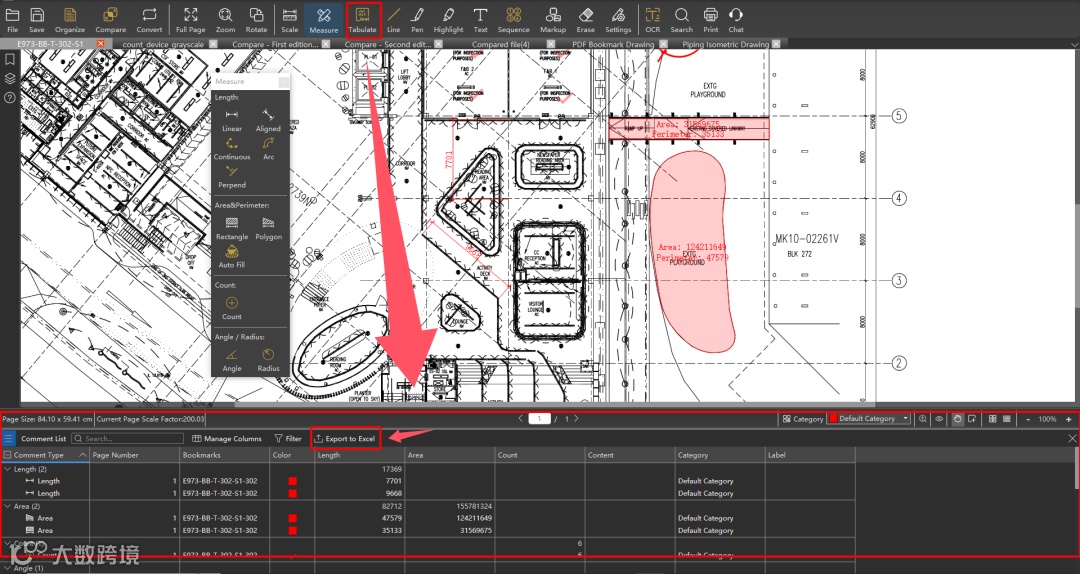Click the Manage Columns button
Screen dimensions: 1080x574
point(227,438)
